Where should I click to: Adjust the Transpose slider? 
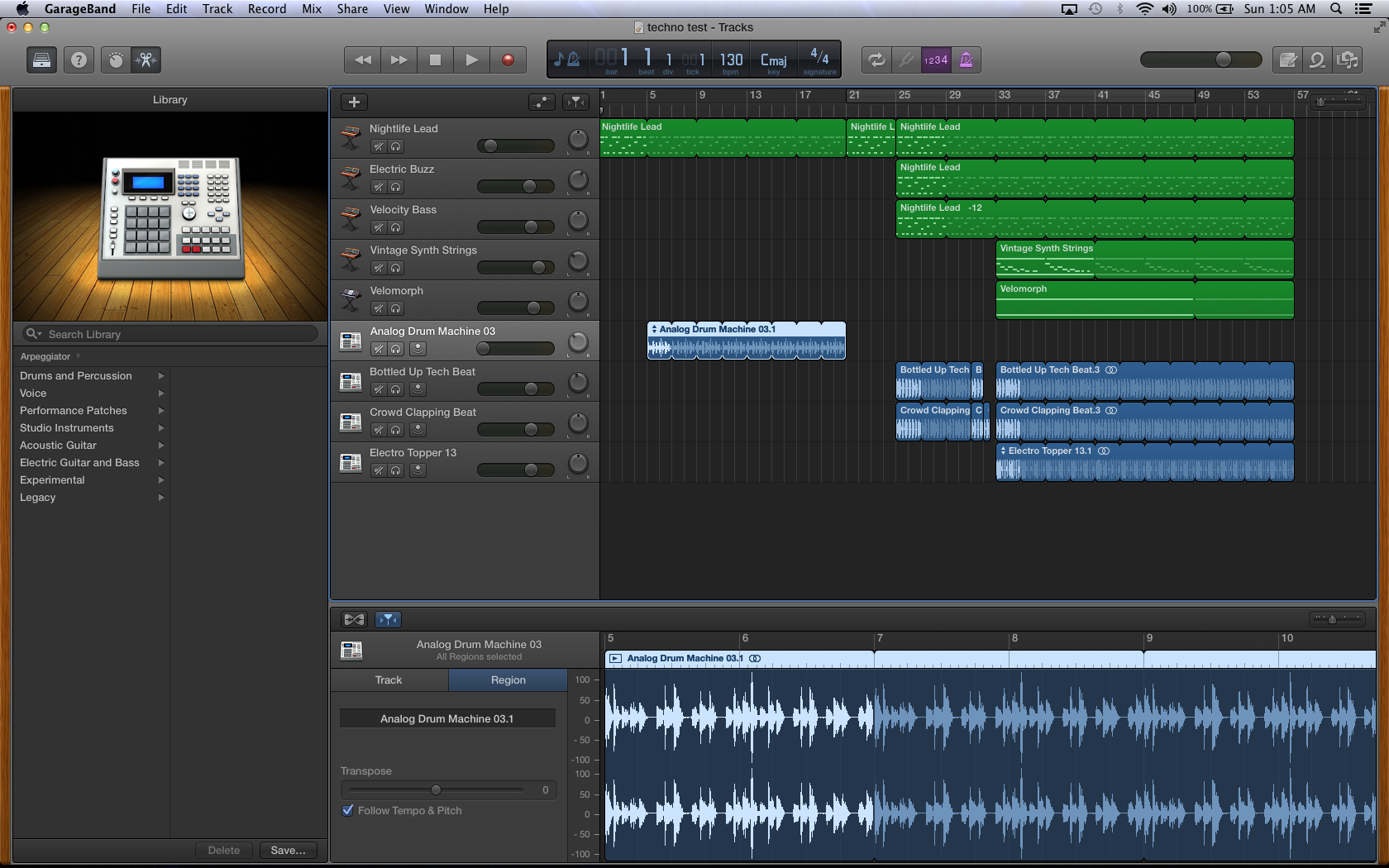436,789
